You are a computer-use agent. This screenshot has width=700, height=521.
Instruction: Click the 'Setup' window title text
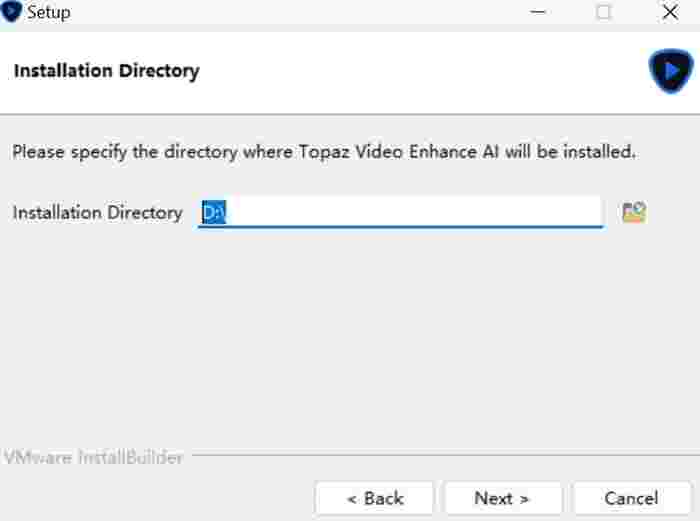(49, 13)
